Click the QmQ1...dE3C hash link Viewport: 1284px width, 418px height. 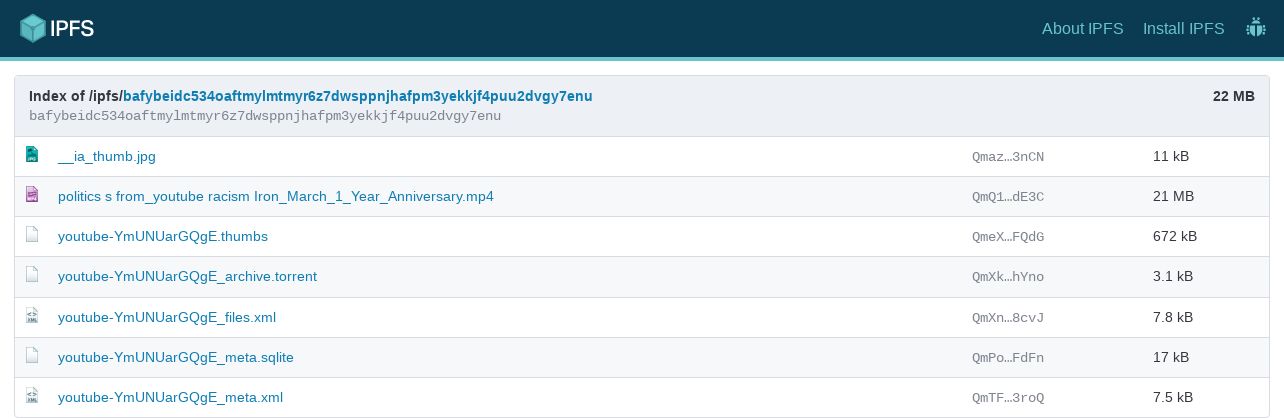(1008, 197)
